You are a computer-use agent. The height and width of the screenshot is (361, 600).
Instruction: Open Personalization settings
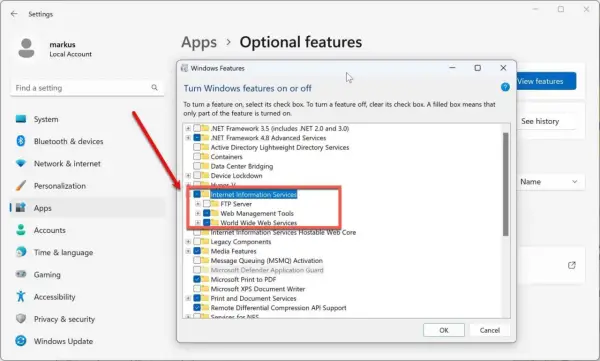(87, 186)
